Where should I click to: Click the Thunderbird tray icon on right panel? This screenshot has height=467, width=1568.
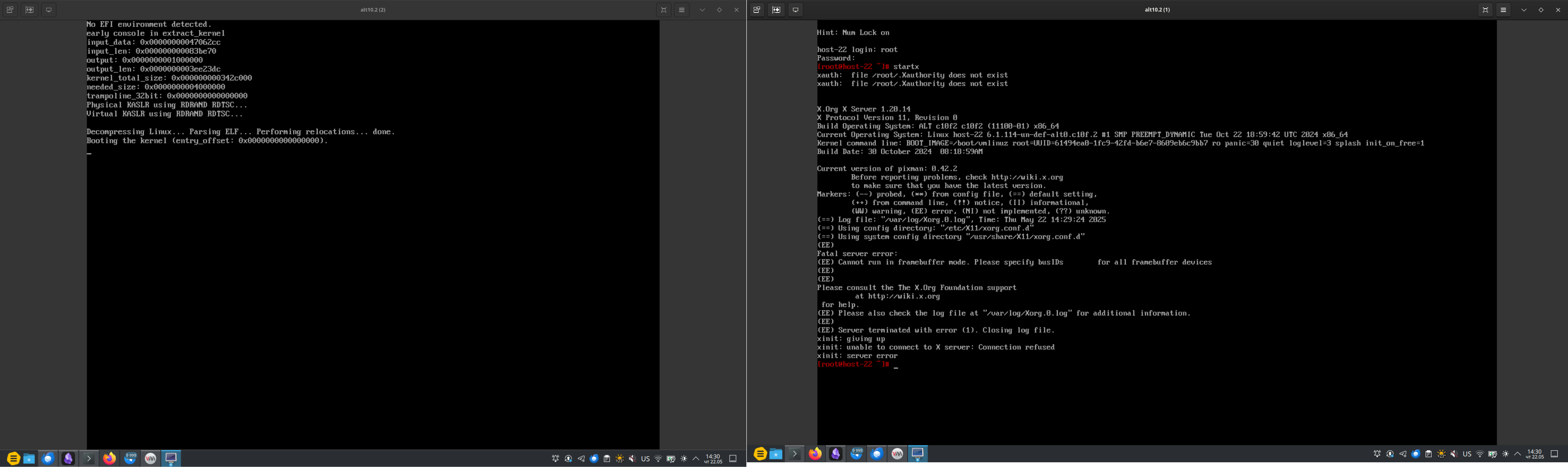click(x=1416, y=454)
